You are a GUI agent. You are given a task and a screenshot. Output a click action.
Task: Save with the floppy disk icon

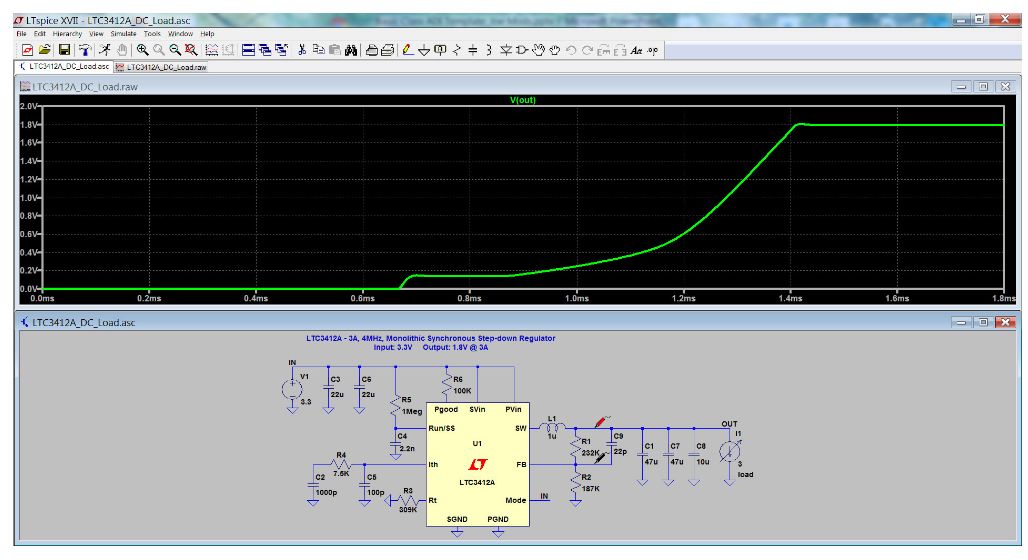[64, 50]
